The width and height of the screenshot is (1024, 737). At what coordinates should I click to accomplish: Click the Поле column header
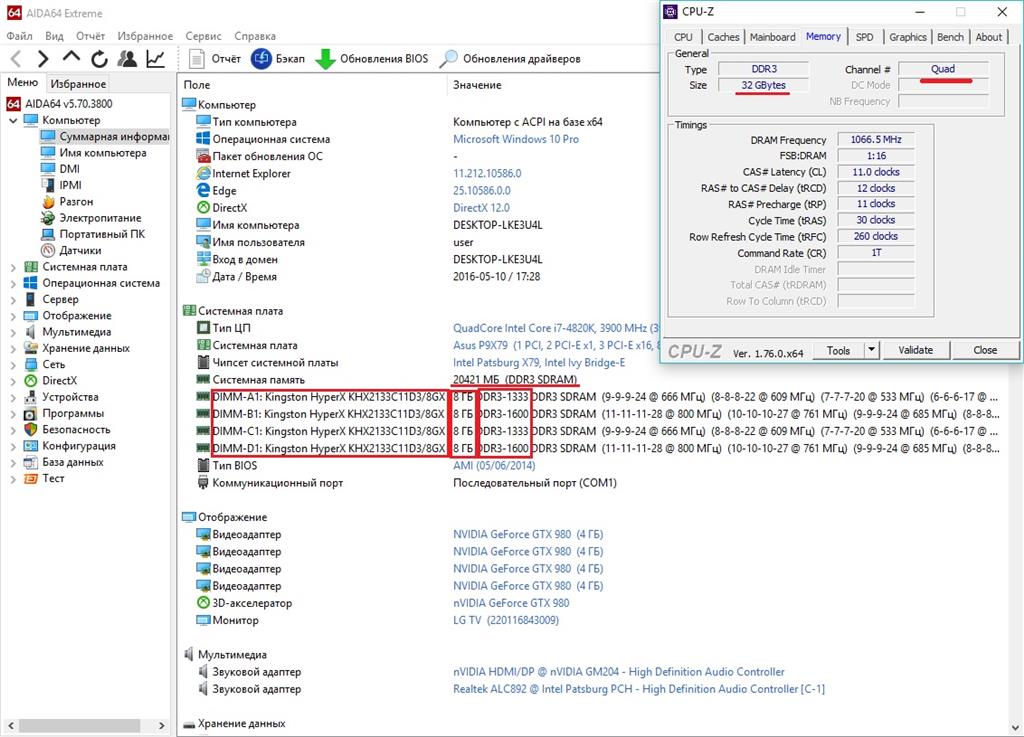pos(197,85)
